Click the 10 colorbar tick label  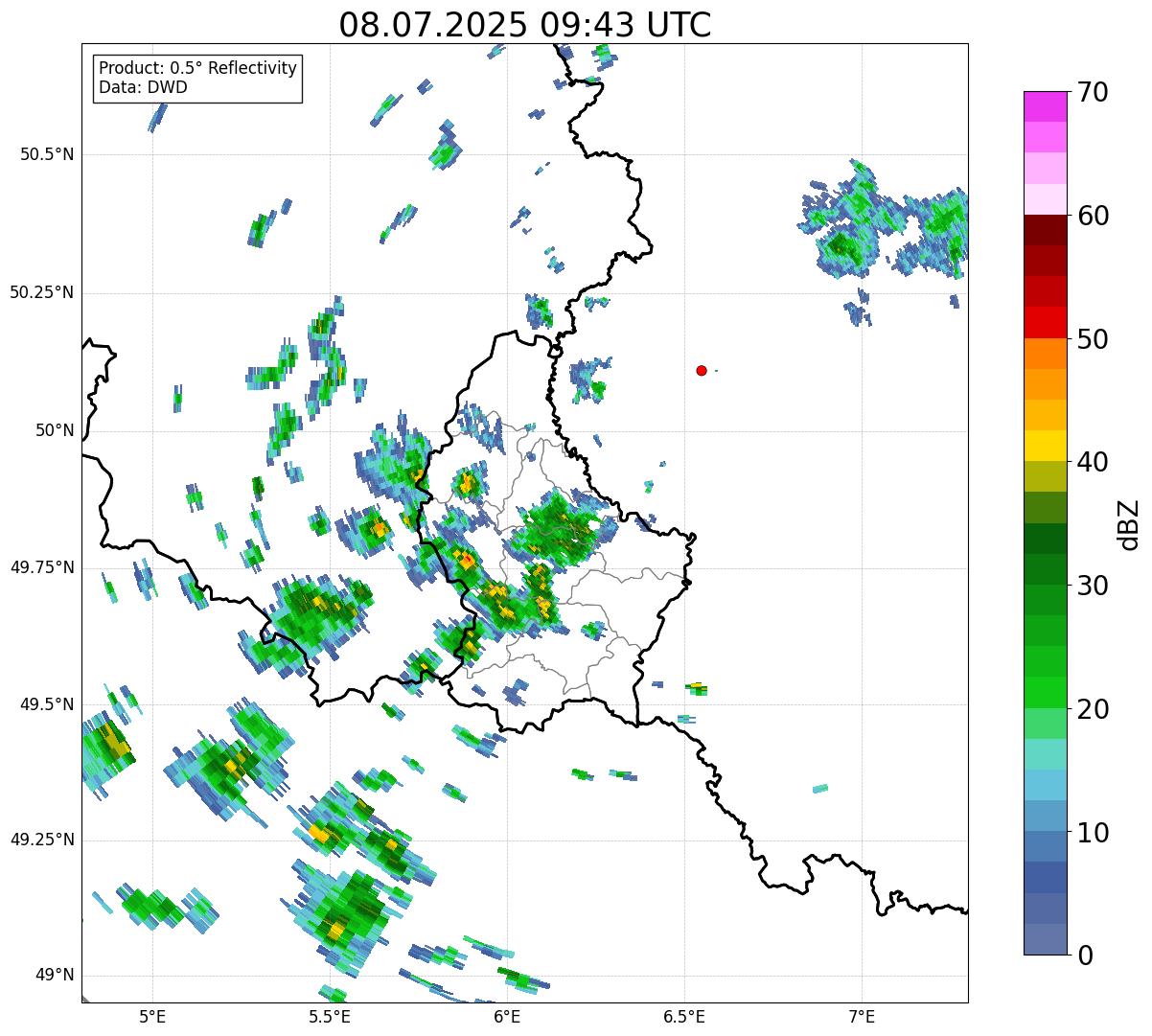click(1093, 832)
